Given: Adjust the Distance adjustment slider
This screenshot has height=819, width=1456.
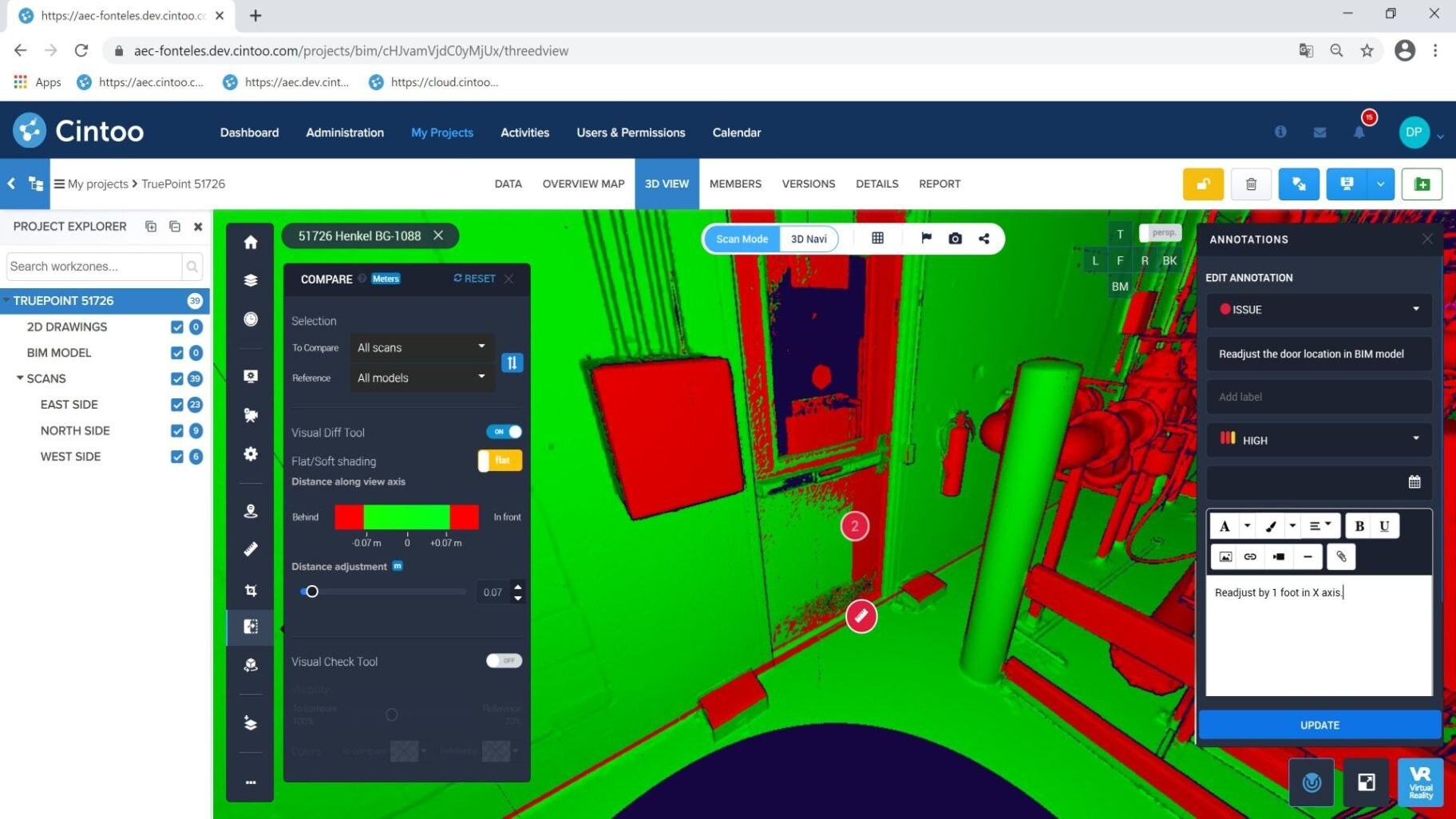Looking at the screenshot, I should pos(311,591).
